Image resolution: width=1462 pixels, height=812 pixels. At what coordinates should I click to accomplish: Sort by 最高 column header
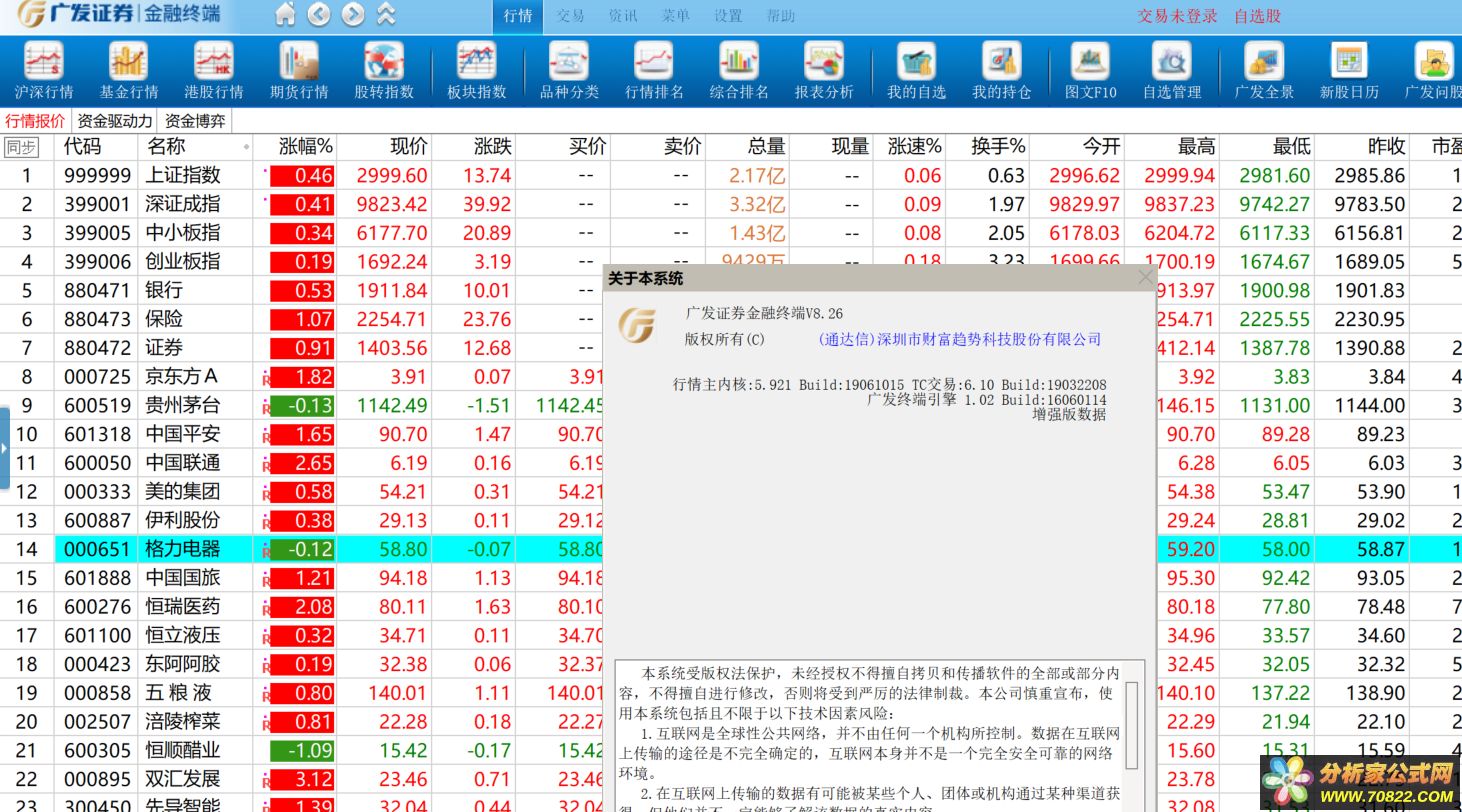[x=1196, y=147]
